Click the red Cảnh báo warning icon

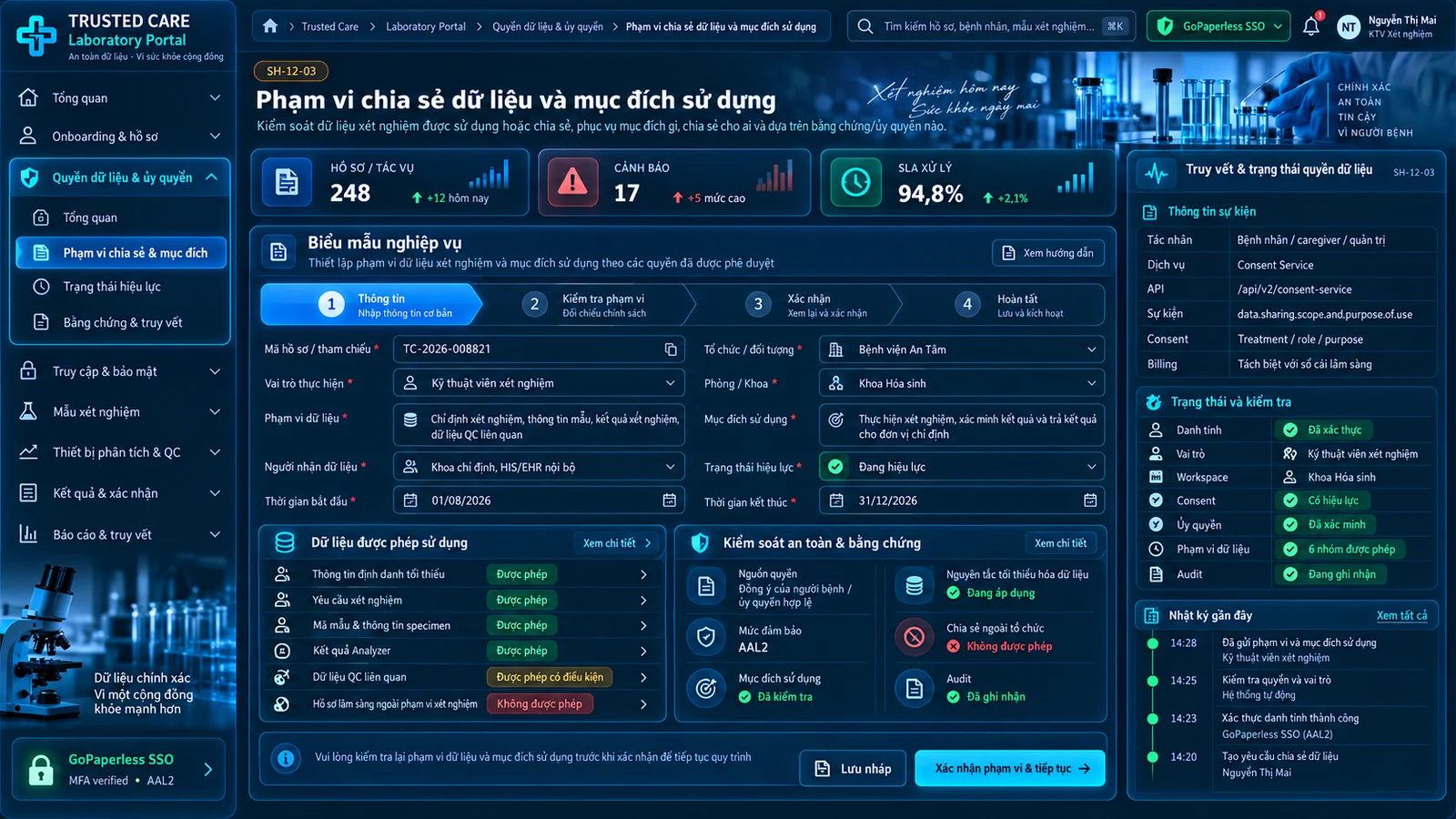(572, 182)
